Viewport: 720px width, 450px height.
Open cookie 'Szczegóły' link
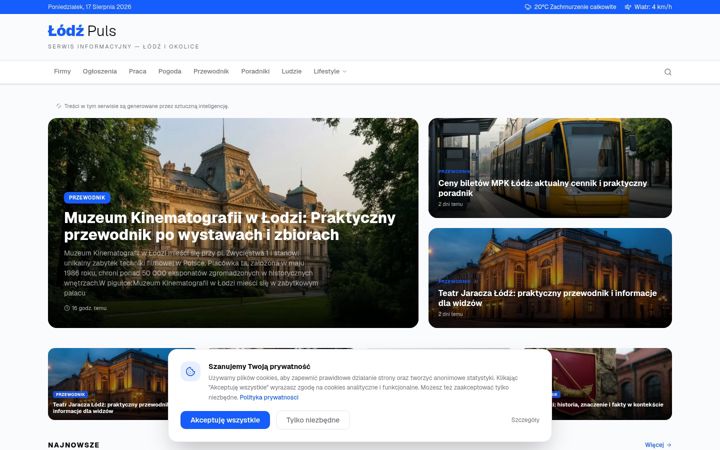(x=525, y=420)
